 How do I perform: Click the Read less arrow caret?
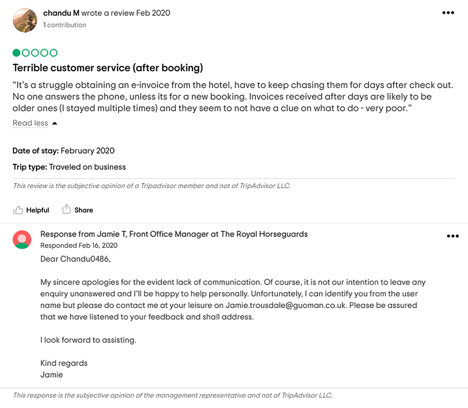(x=55, y=123)
